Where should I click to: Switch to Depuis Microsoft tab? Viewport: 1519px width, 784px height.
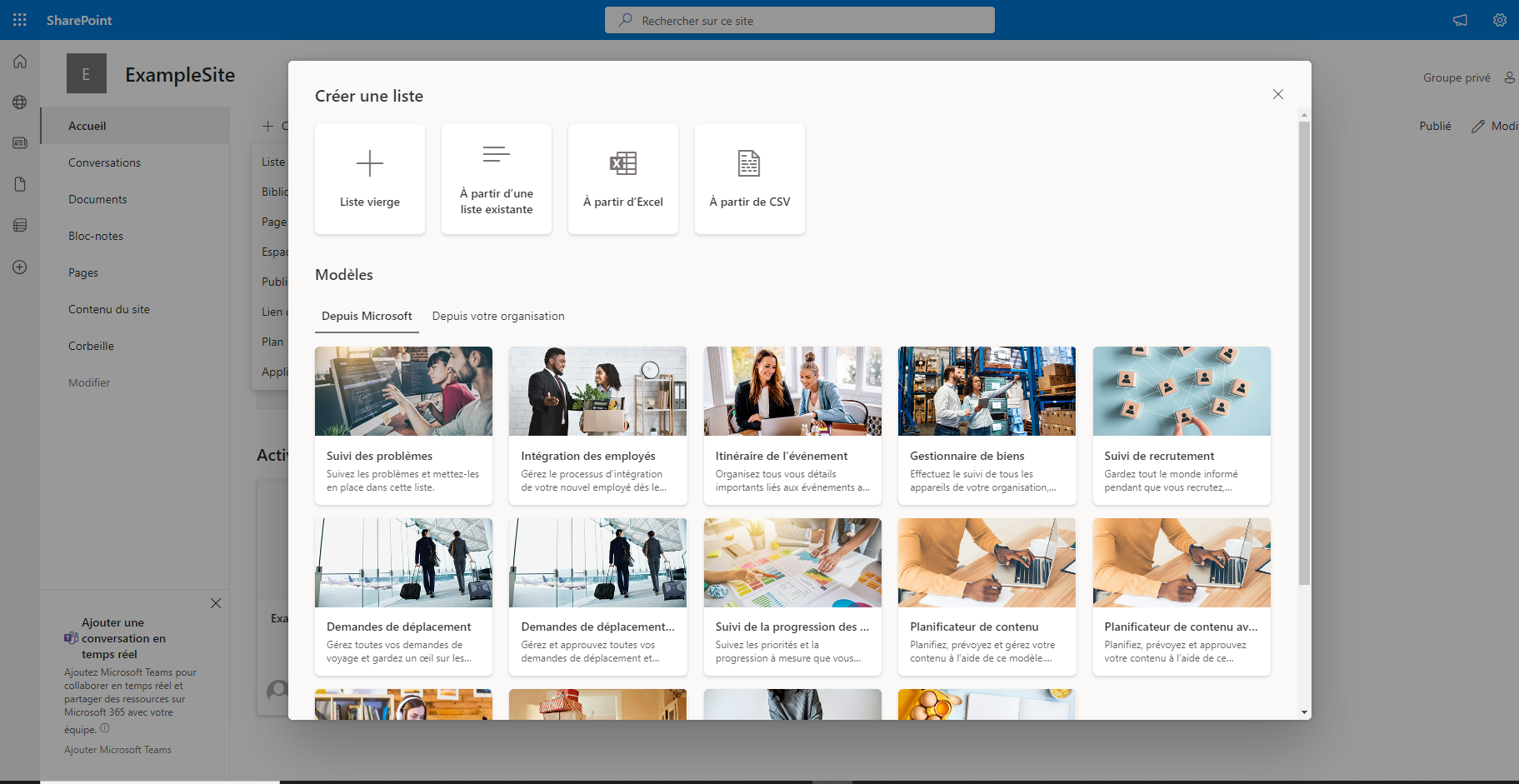(x=367, y=316)
